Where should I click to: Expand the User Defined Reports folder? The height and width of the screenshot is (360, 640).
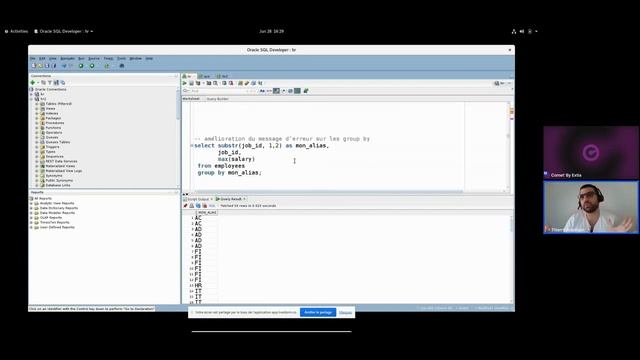pyautogui.click(x=31, y=227)
